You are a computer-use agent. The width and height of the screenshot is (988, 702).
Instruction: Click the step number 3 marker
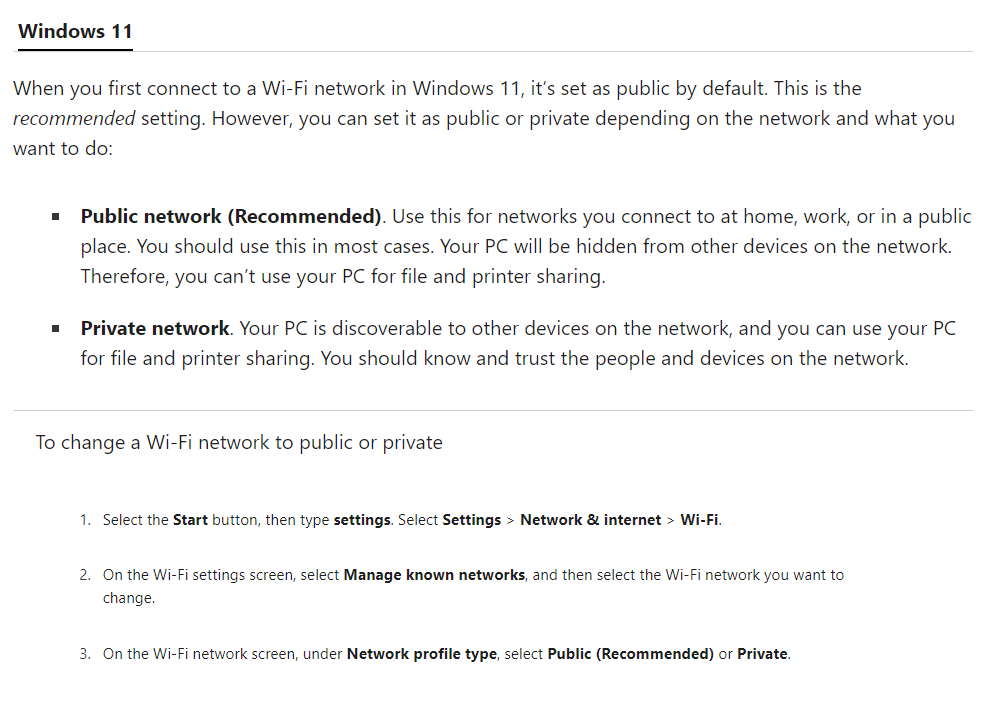coord(85,654)
